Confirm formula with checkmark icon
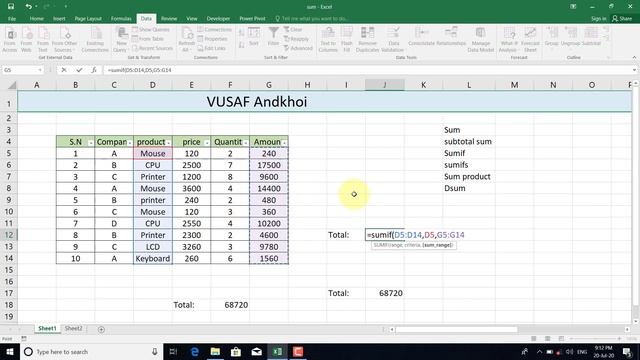Image resolution: width=640 pixels, height=360 pixels. [79, 70]
